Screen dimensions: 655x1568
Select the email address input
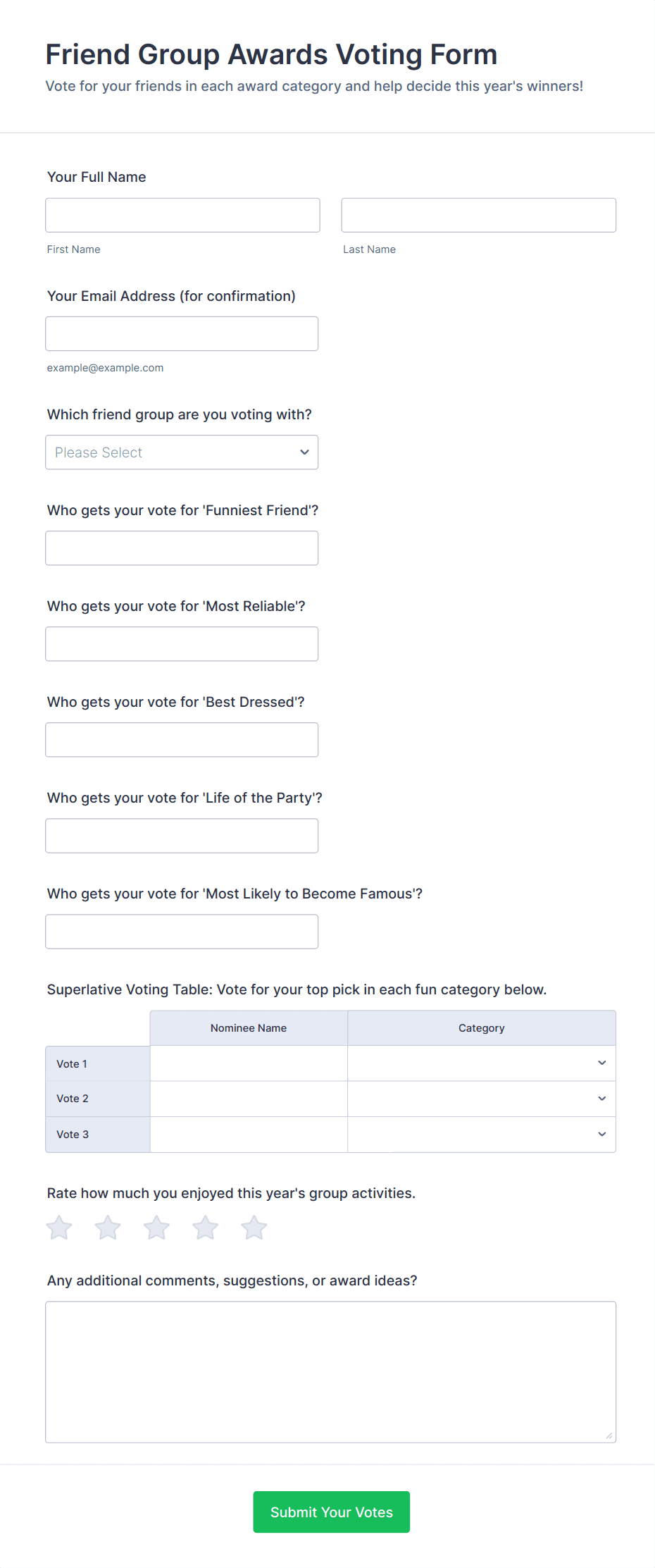(x=182, y=334)
